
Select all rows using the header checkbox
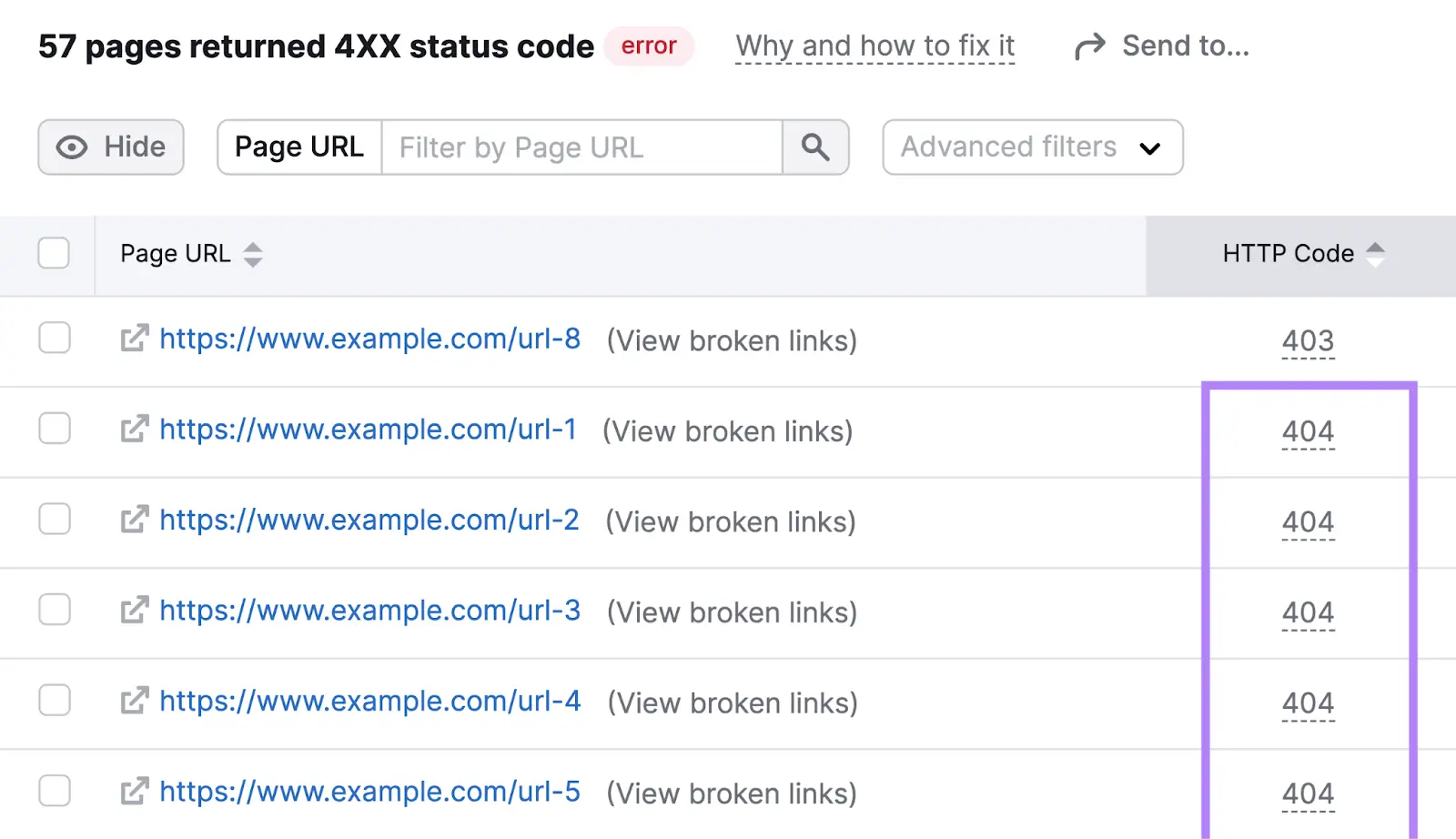(x=54, y=254)
